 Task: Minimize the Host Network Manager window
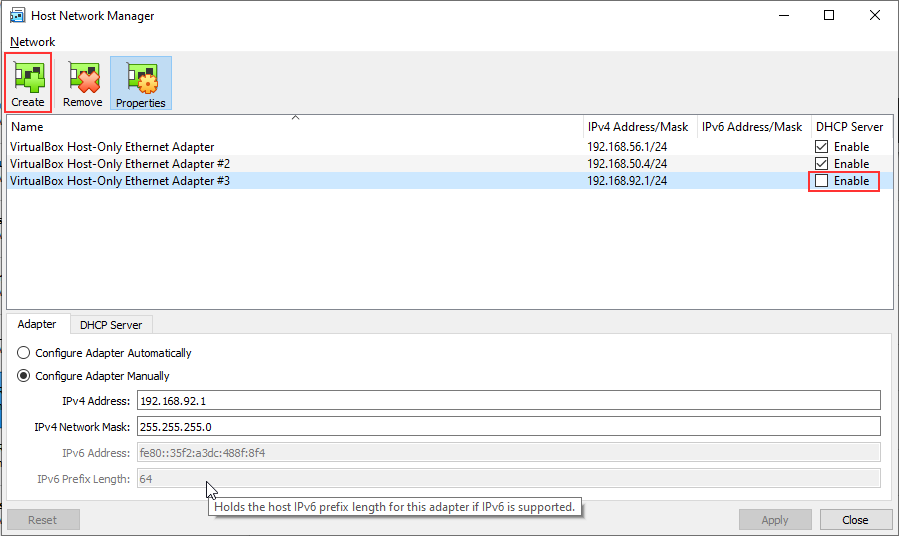click(784, 15)
